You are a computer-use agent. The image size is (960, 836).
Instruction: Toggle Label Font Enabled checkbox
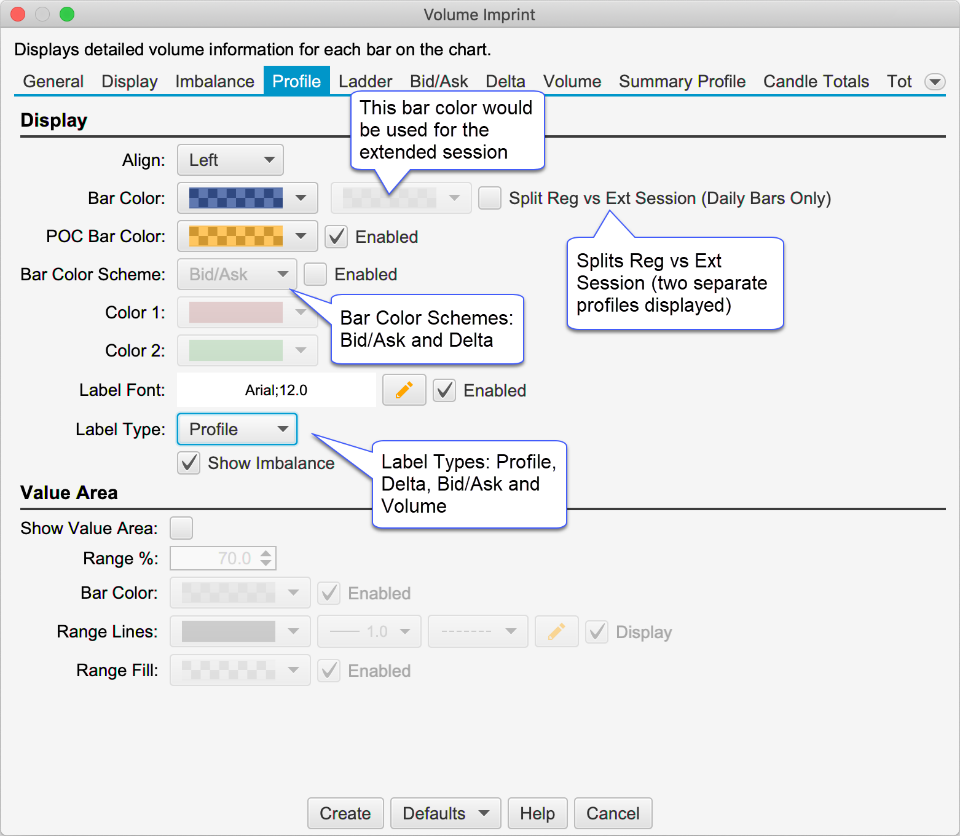[x=445, y=390]
